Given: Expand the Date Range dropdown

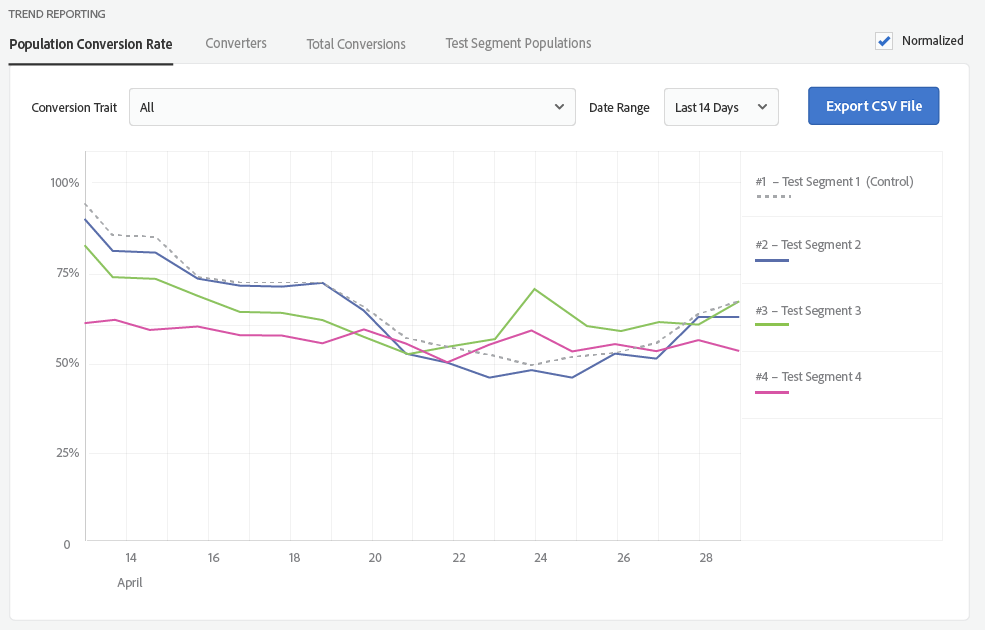Looking at the screenshot, I should click(x=721, y=107).
